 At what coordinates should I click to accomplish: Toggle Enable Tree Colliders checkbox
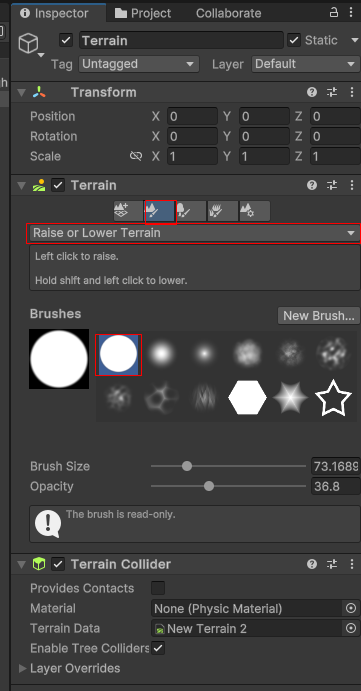click(x=158, y=648)
